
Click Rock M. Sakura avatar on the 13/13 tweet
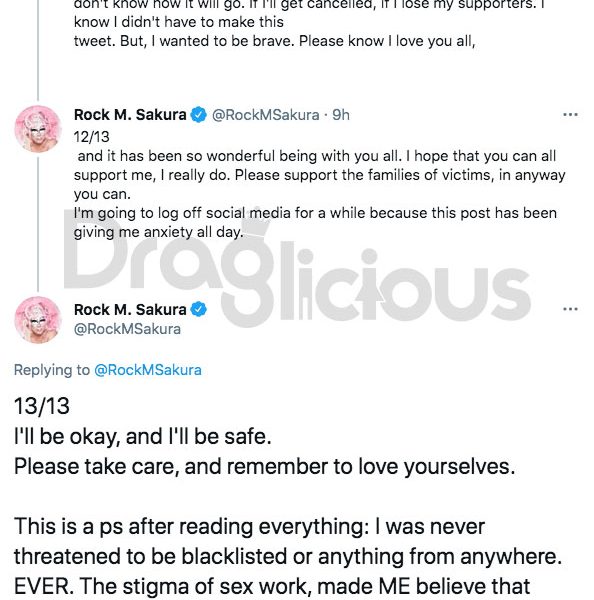tap(38, 320)
